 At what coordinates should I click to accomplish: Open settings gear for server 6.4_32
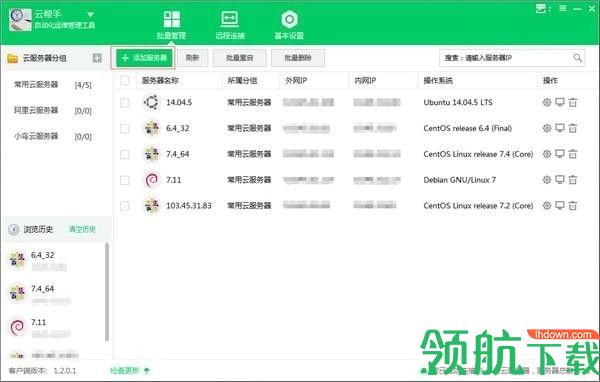pos(547,128)
